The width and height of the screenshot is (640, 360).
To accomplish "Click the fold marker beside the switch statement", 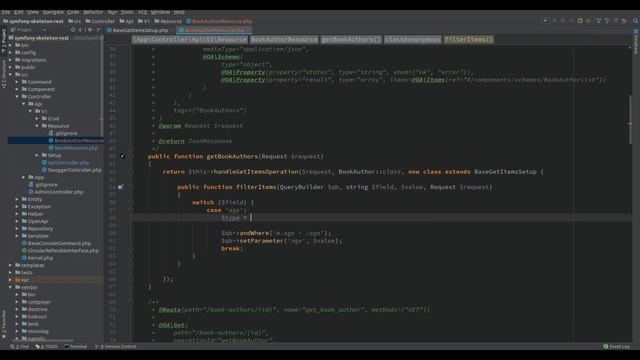I will tap(131, 203).
